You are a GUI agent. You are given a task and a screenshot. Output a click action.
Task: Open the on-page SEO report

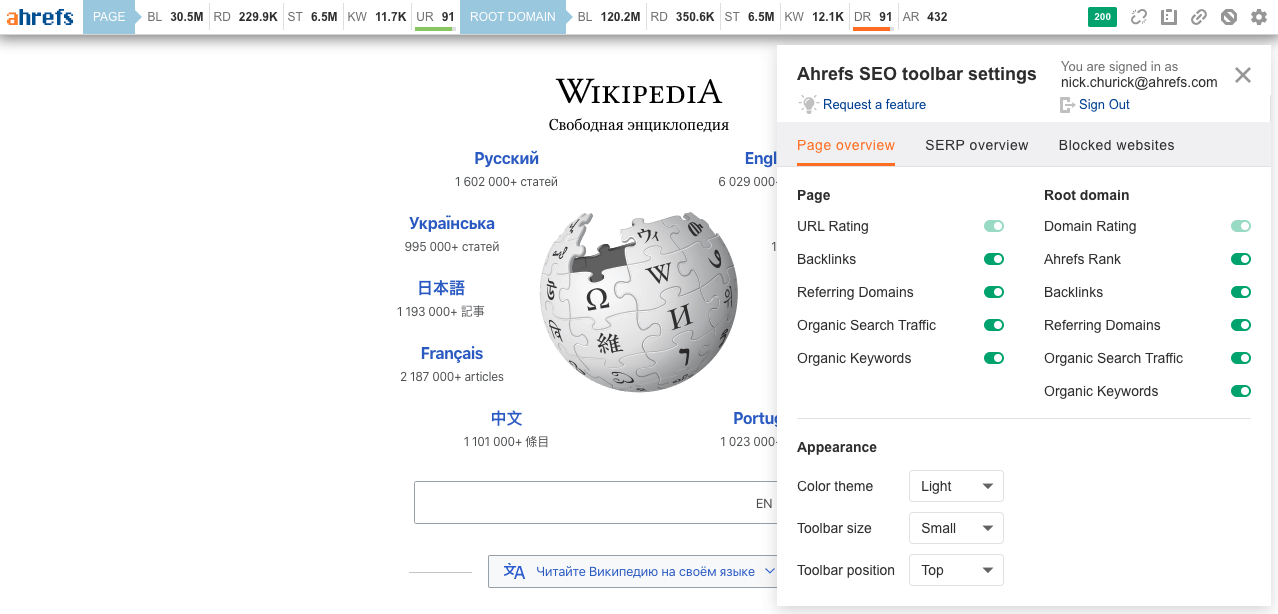pos(1168,17)
